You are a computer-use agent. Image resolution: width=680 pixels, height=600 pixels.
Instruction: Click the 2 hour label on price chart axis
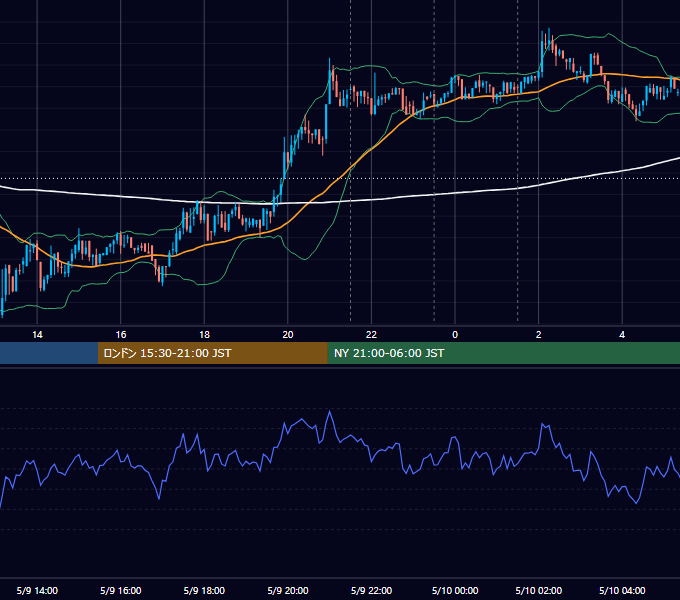[539, 335]
